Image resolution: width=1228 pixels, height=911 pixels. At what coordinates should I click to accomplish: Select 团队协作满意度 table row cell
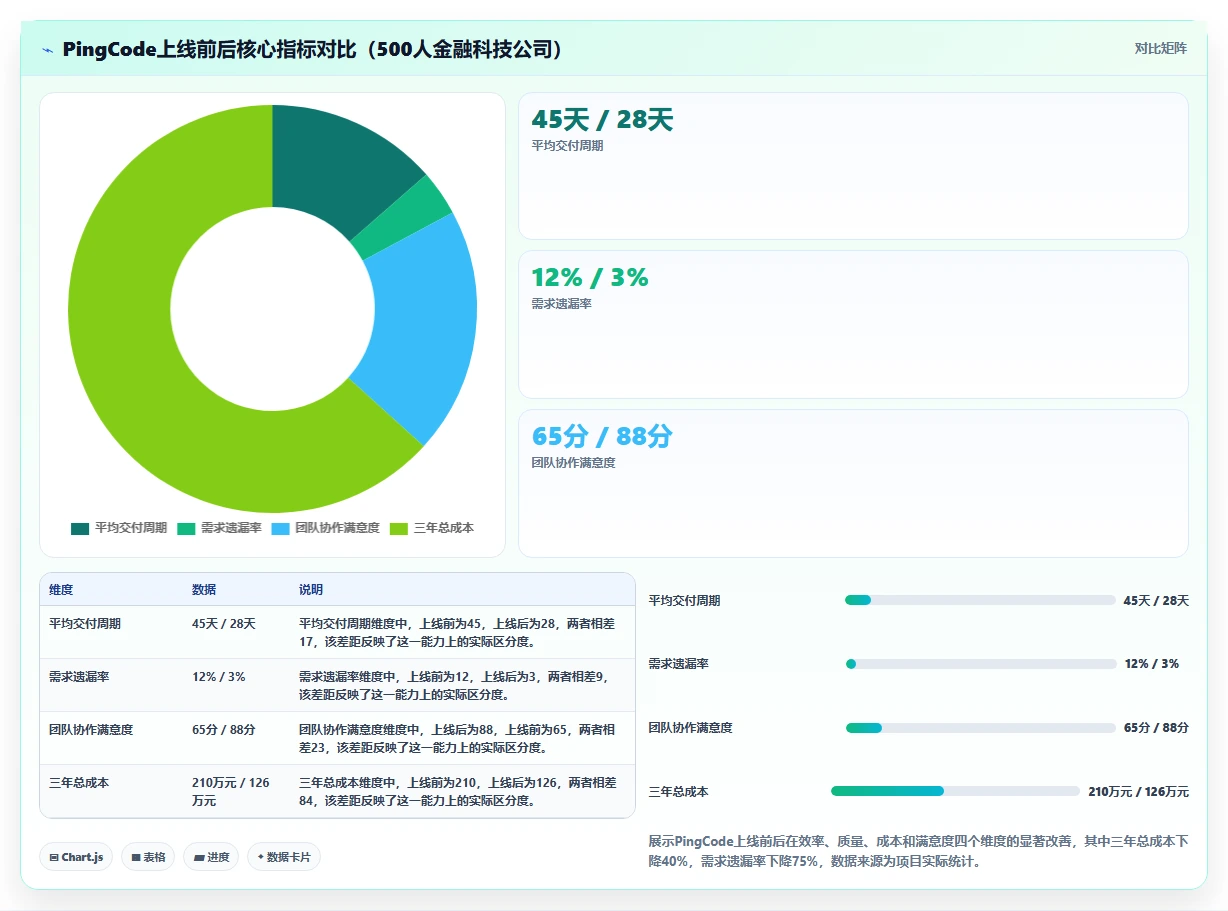(x=91, y=730)
